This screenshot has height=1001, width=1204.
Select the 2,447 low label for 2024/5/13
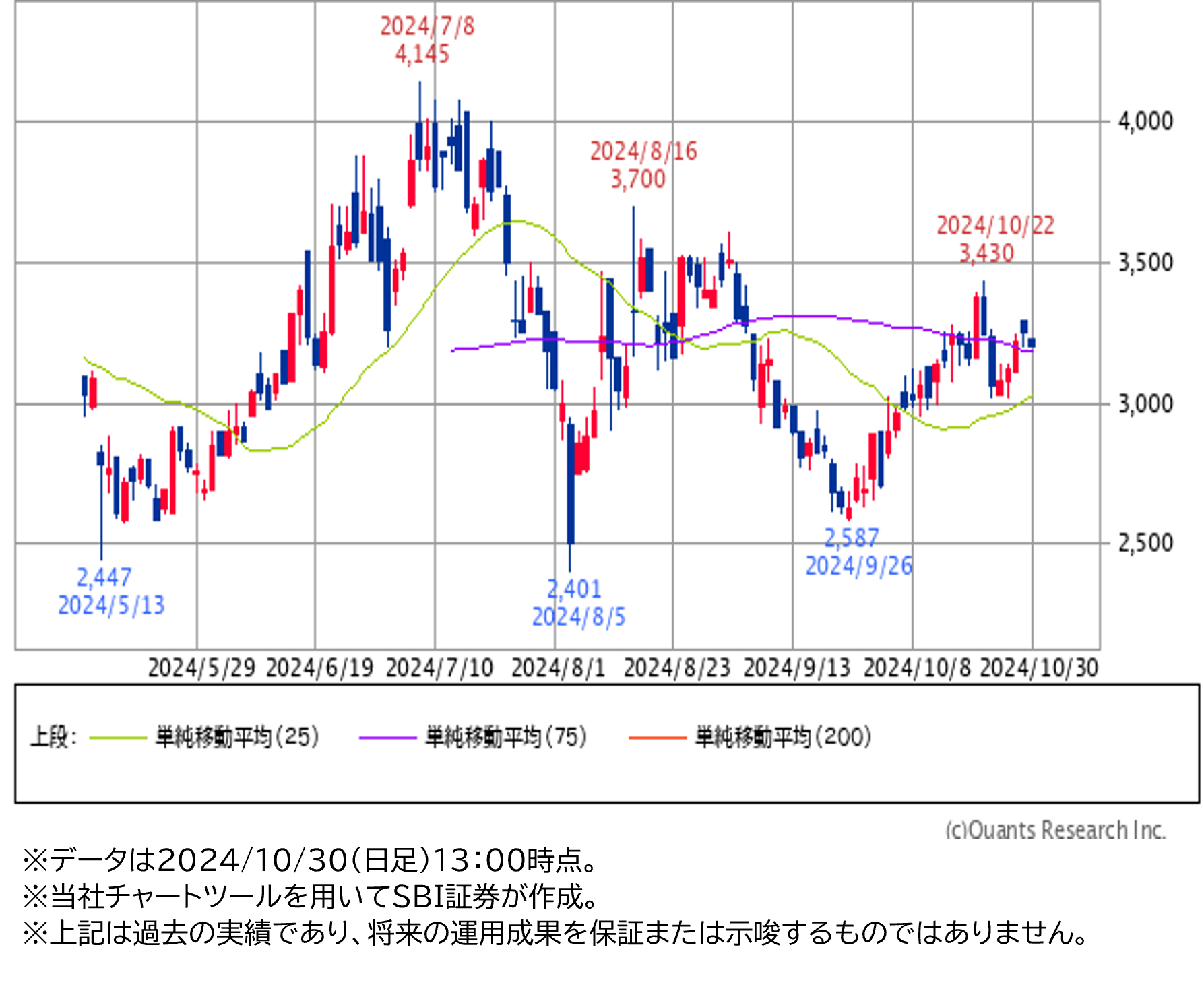104,578
